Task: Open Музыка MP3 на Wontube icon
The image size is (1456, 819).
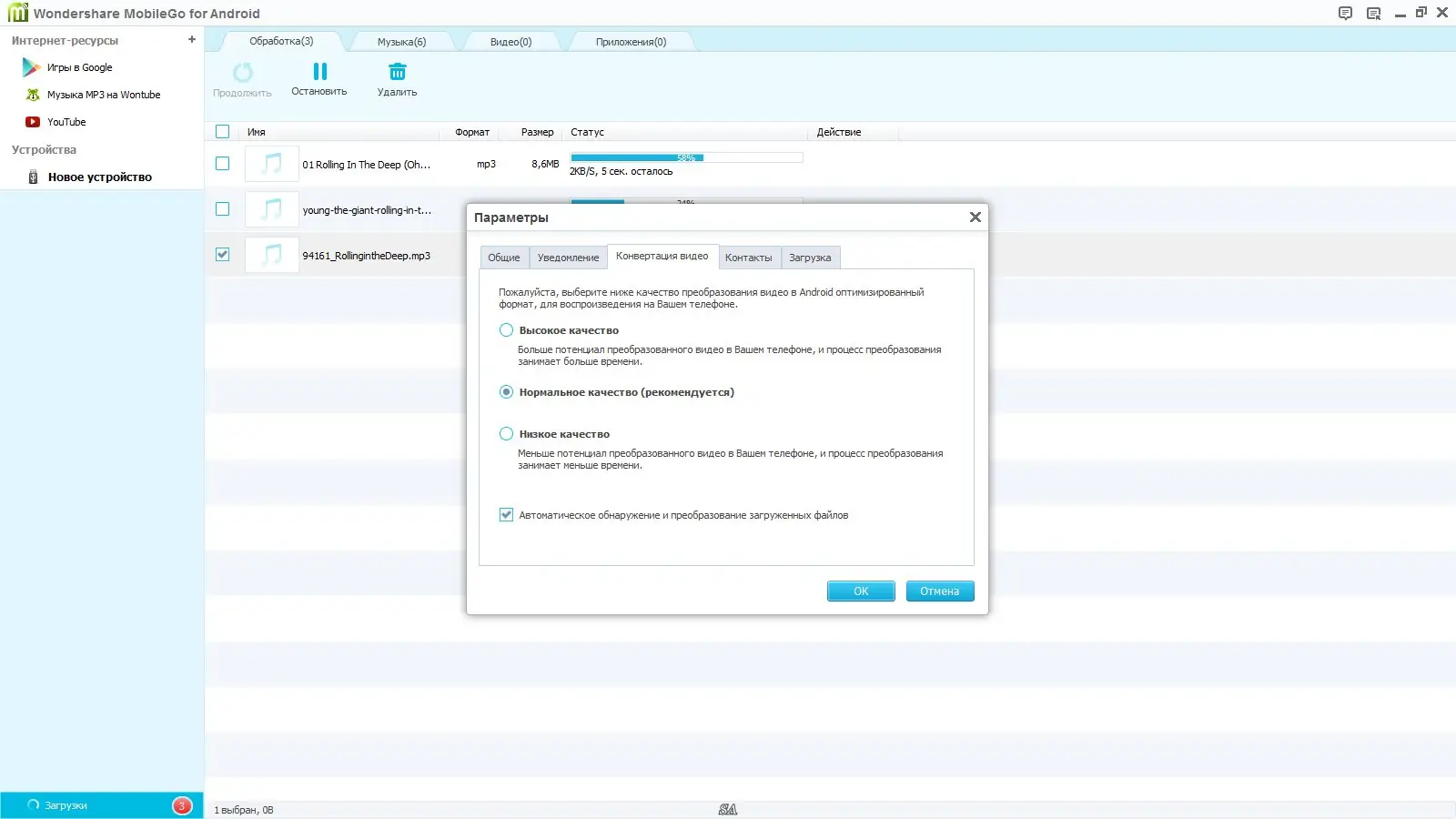Action: pyautogui.click(x=34, y=95)
